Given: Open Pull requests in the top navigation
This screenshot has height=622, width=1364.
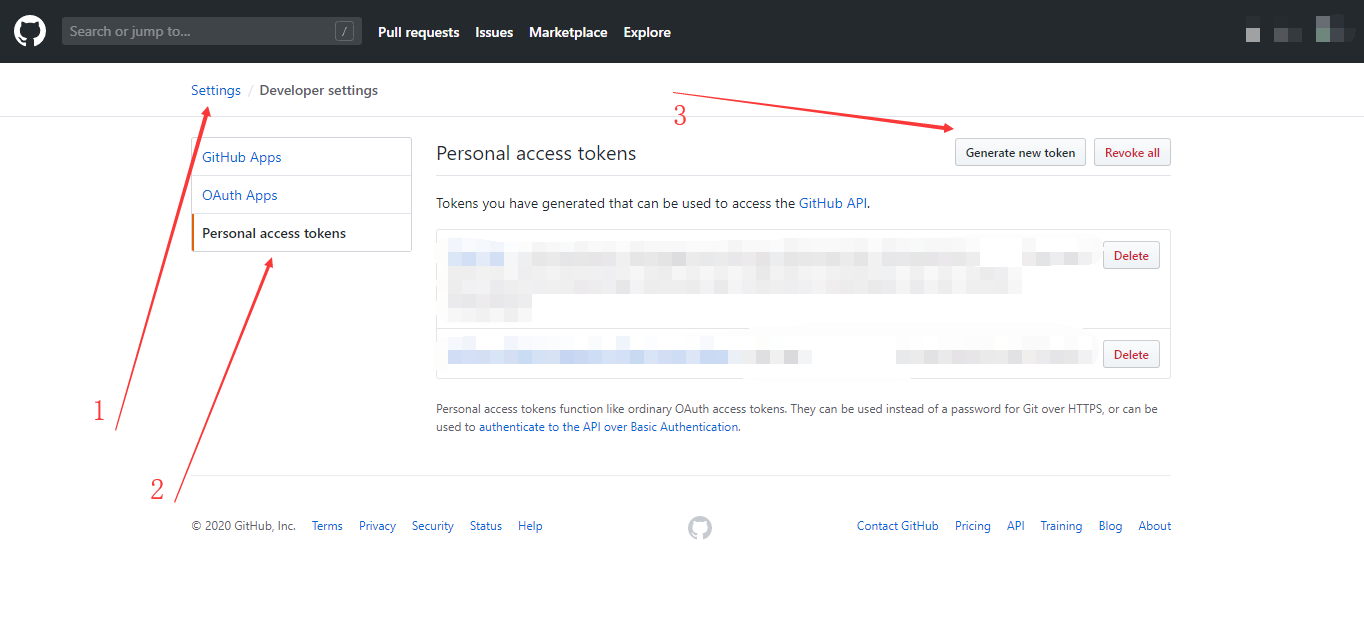Looking at the screenshot, I should (x=419, y=32).
